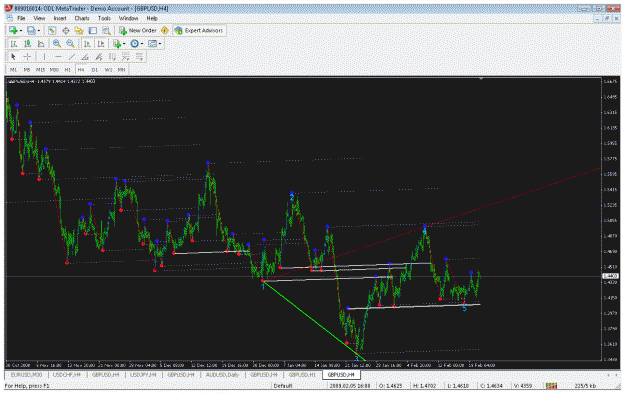This screenshot has height=394, width=625.
Task: Select the trendline drawing tool
Action: coord(71,57)
